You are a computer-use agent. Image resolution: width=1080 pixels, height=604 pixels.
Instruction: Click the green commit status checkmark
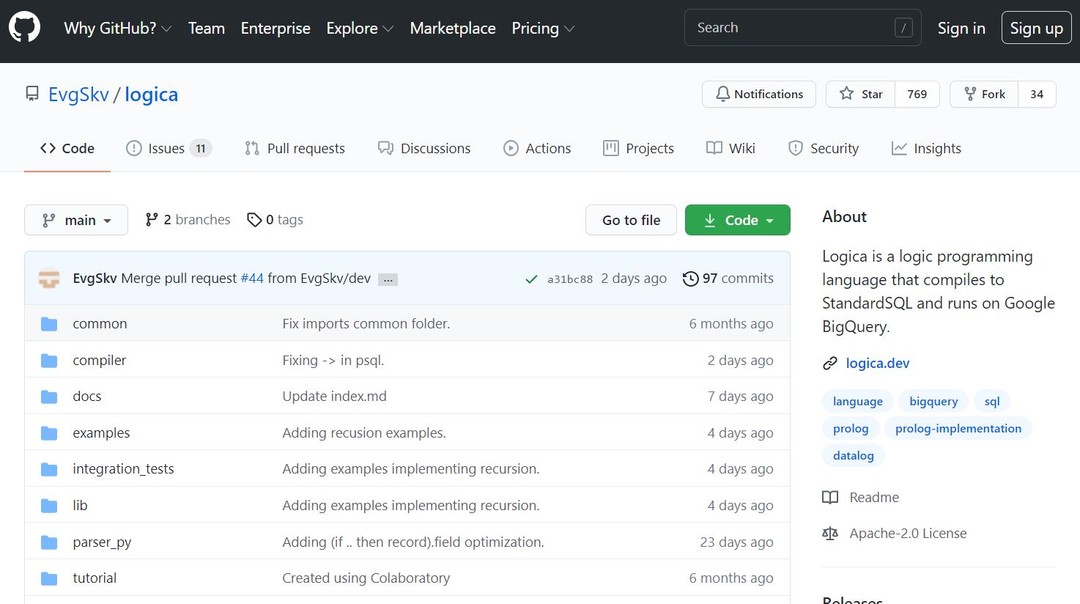point(531,279)
